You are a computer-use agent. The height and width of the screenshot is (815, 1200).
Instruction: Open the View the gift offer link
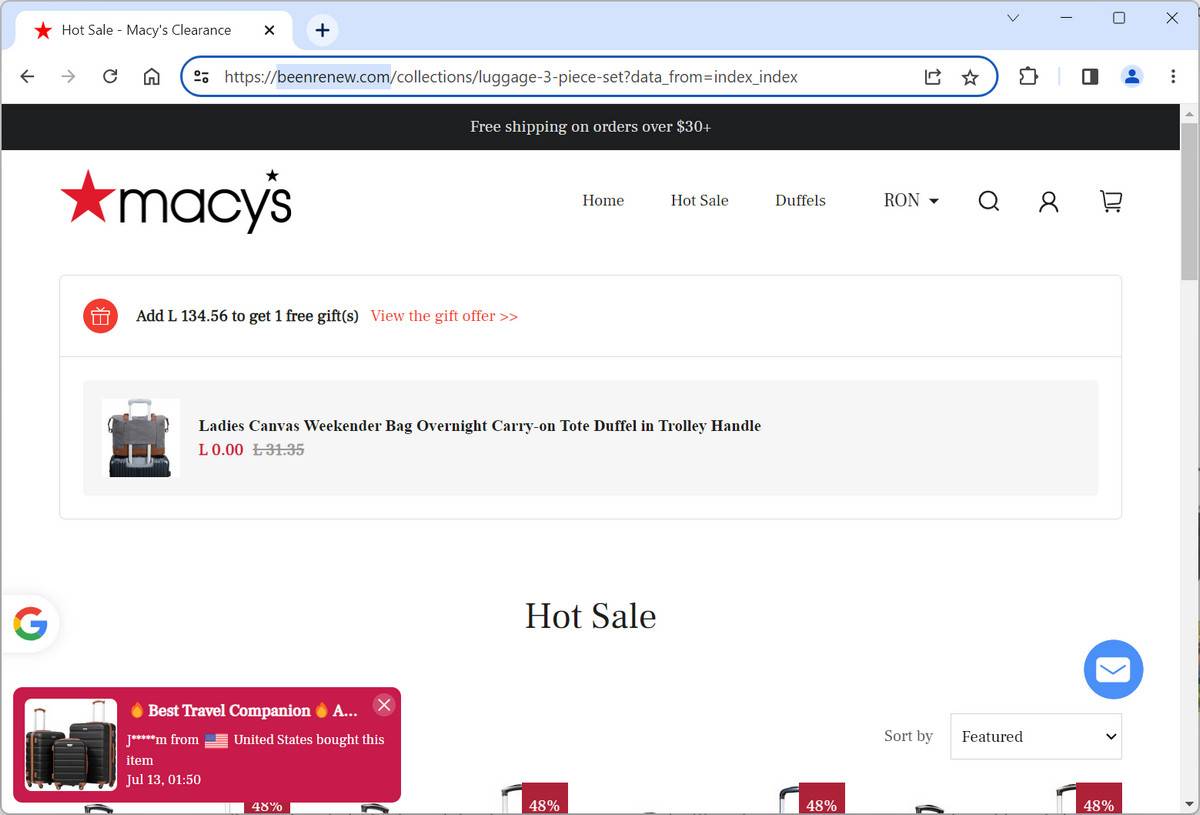tap(444, 316)
